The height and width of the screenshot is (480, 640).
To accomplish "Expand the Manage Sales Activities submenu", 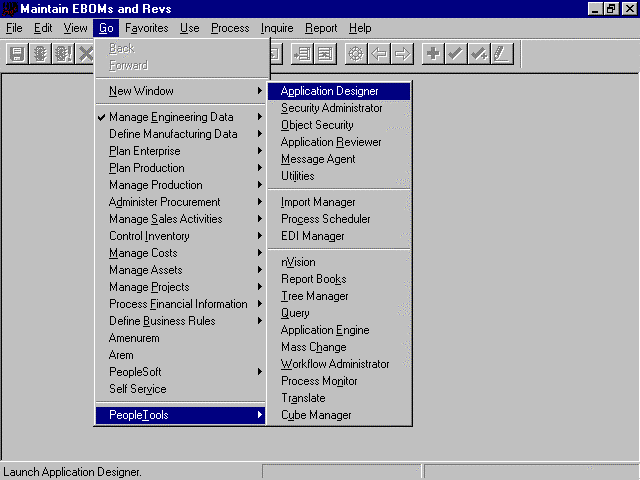I will click(180, 219).
